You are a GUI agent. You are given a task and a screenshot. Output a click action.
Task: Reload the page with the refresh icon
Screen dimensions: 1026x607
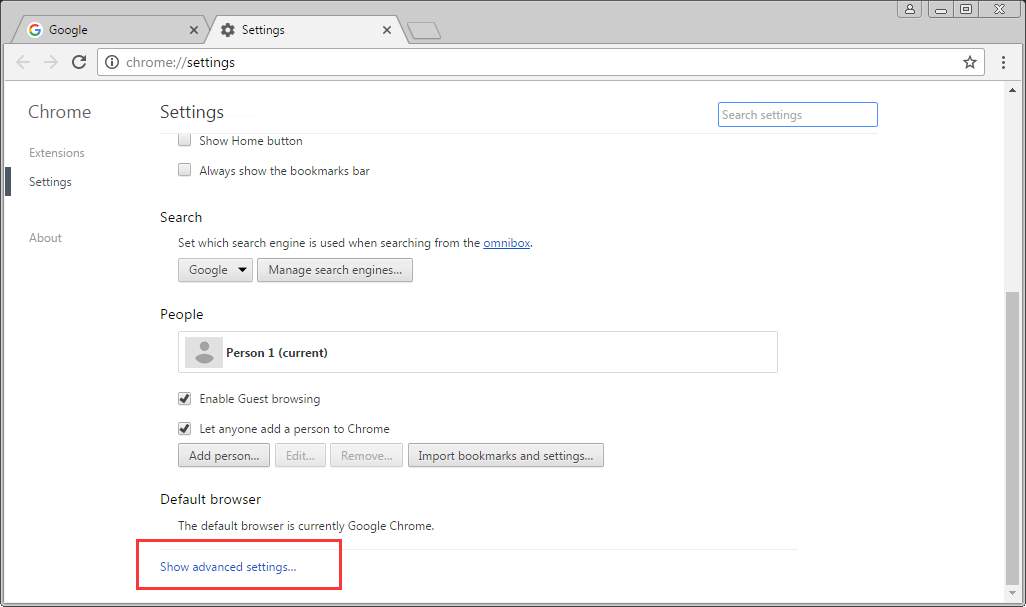coord(79,62)
